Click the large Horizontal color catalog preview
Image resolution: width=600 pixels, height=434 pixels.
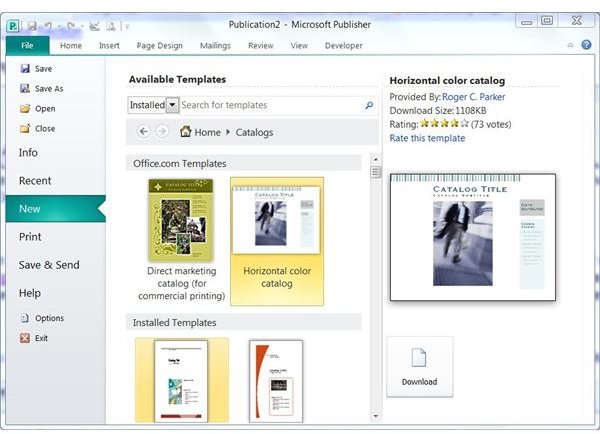tap(473, 237)
